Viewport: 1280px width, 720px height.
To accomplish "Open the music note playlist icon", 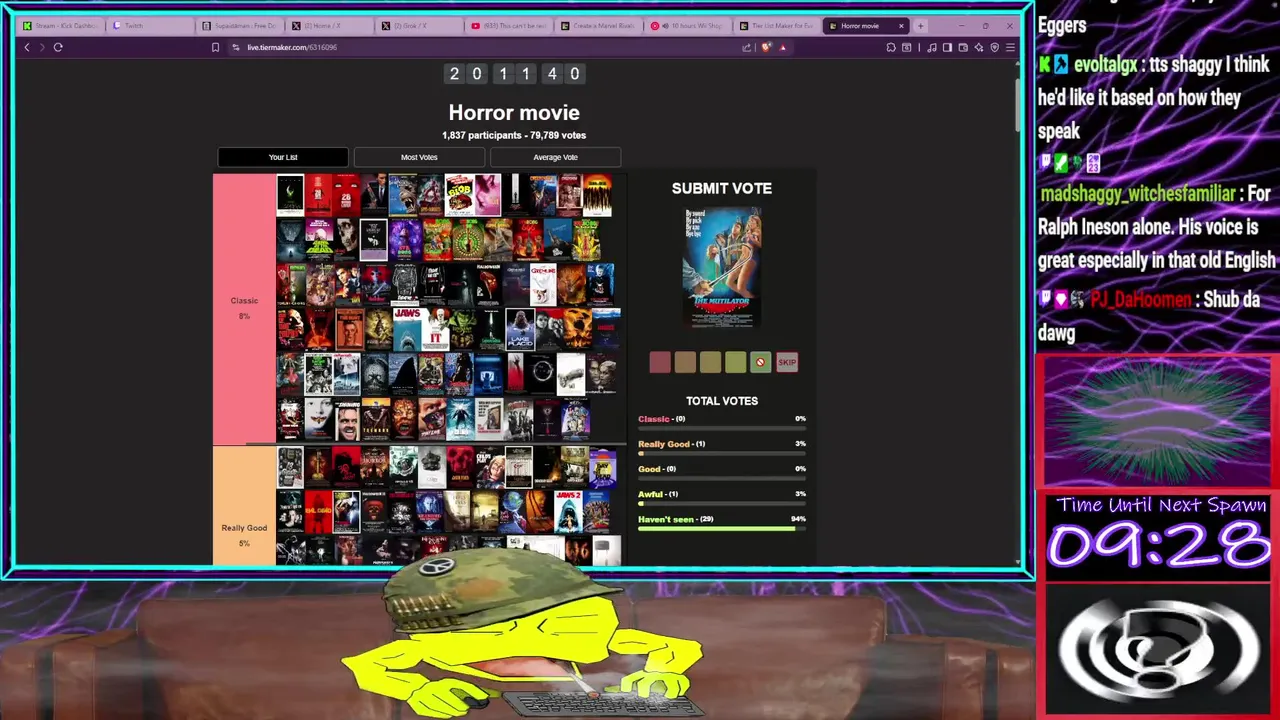I will (932, 47).
